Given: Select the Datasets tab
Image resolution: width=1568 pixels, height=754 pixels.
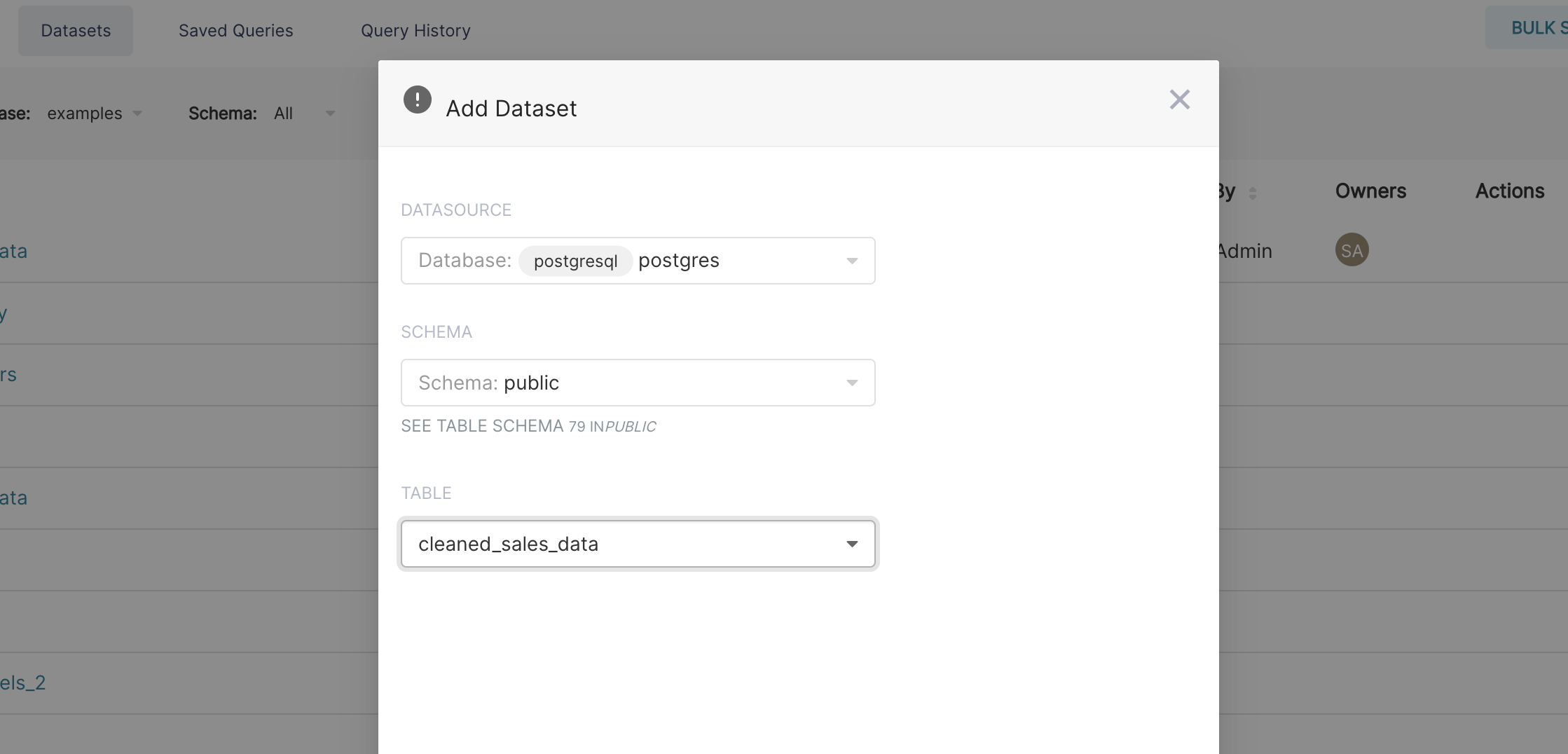Looking at the screenshot, I should click(76, 30).
